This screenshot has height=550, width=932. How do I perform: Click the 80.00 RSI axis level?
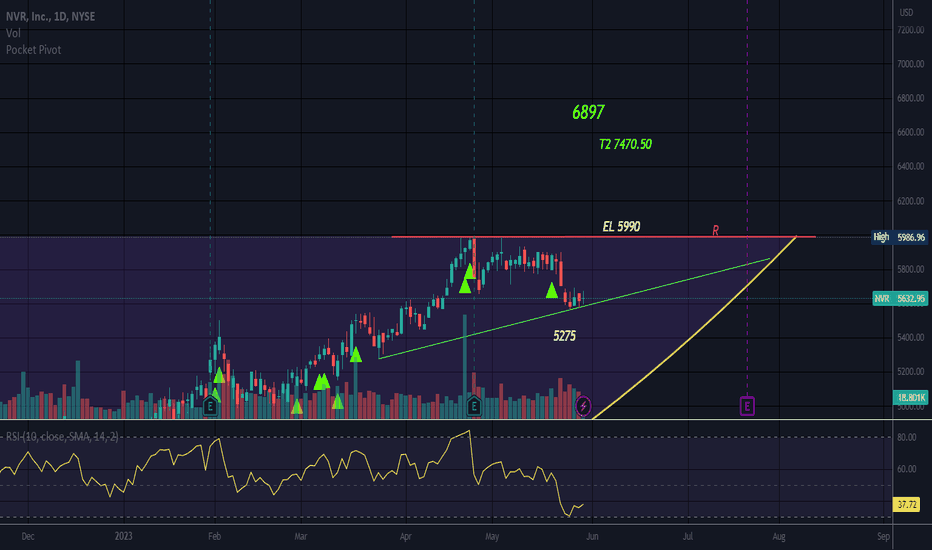pyautogui.click(x=906, y=437)
